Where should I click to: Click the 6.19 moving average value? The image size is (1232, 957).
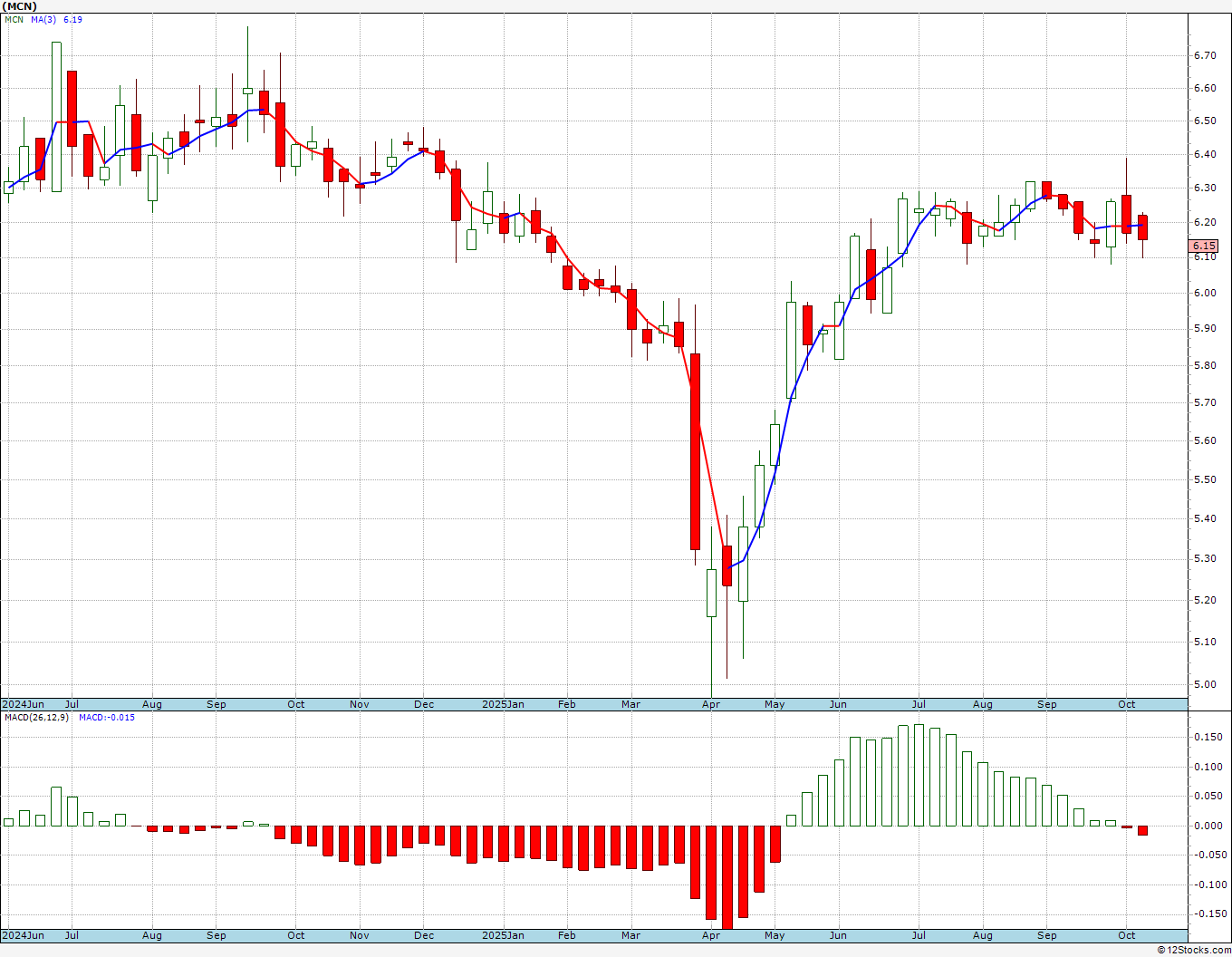(x=72, y=19)
